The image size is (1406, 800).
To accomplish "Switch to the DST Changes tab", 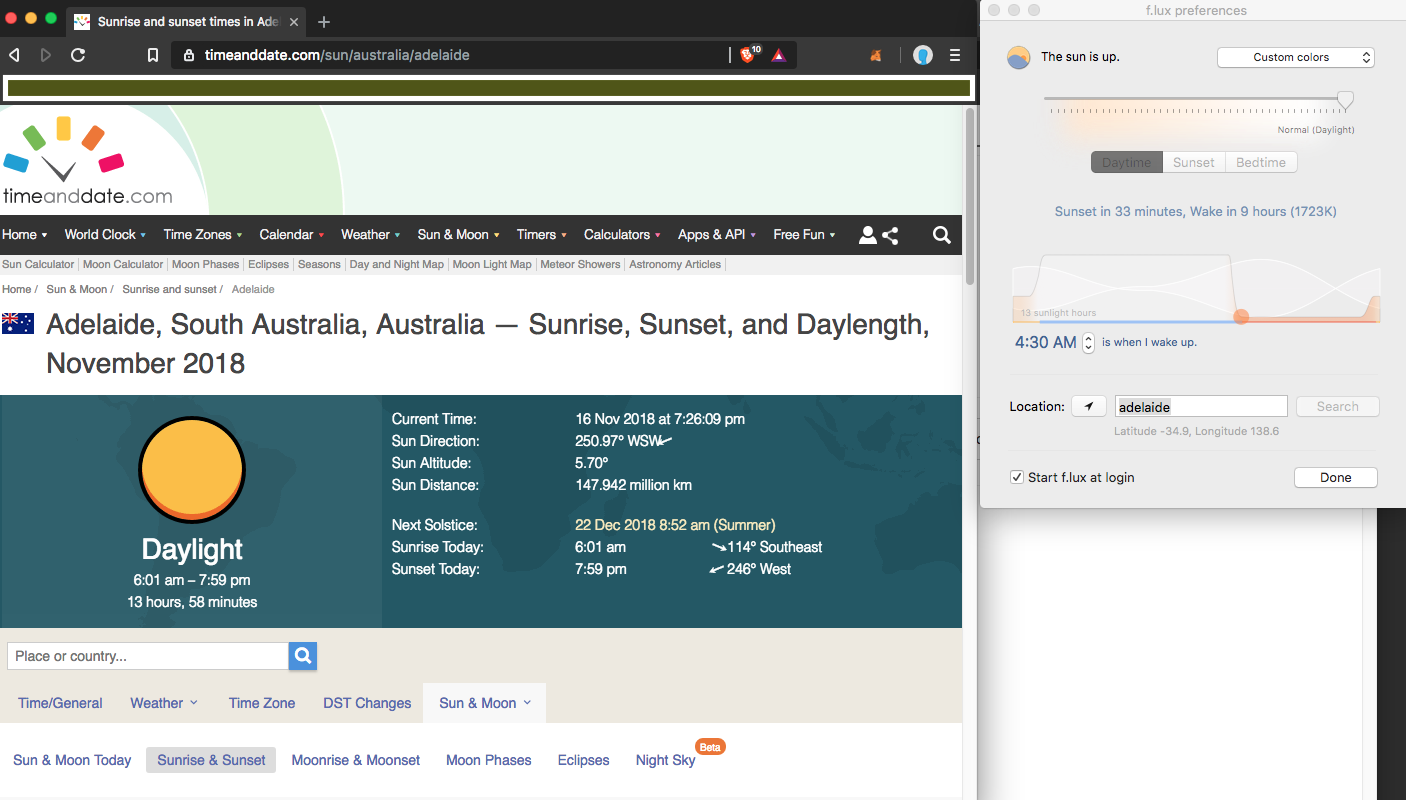I will pos(367,703).
